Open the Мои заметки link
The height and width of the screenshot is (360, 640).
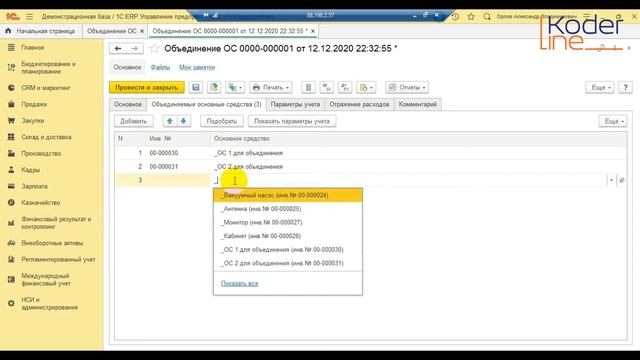click(197, 67)
